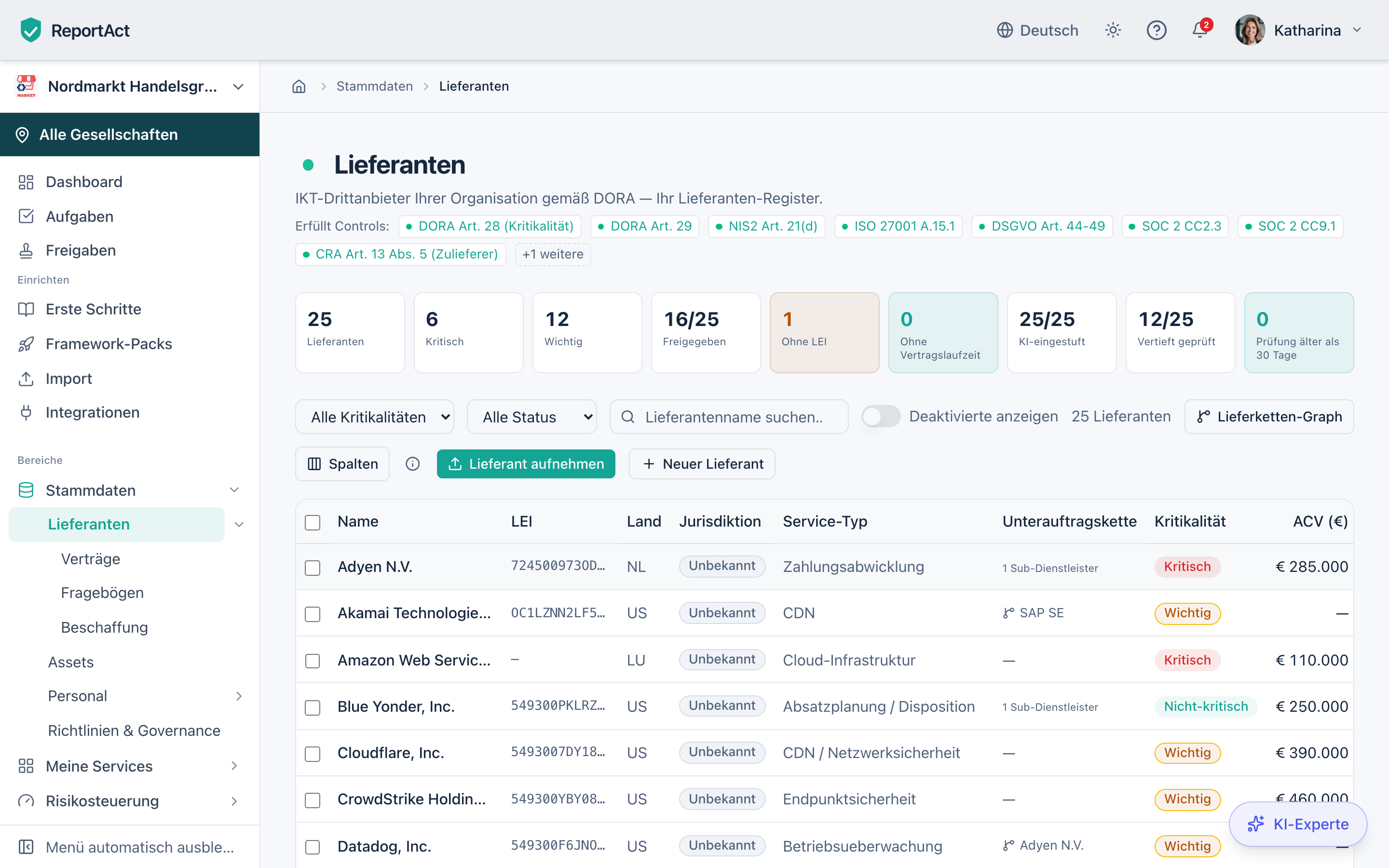The width and height of the screenshot is (1389, 868).
Task: Open the Alle Status dropdown
Action: [531, 417]
